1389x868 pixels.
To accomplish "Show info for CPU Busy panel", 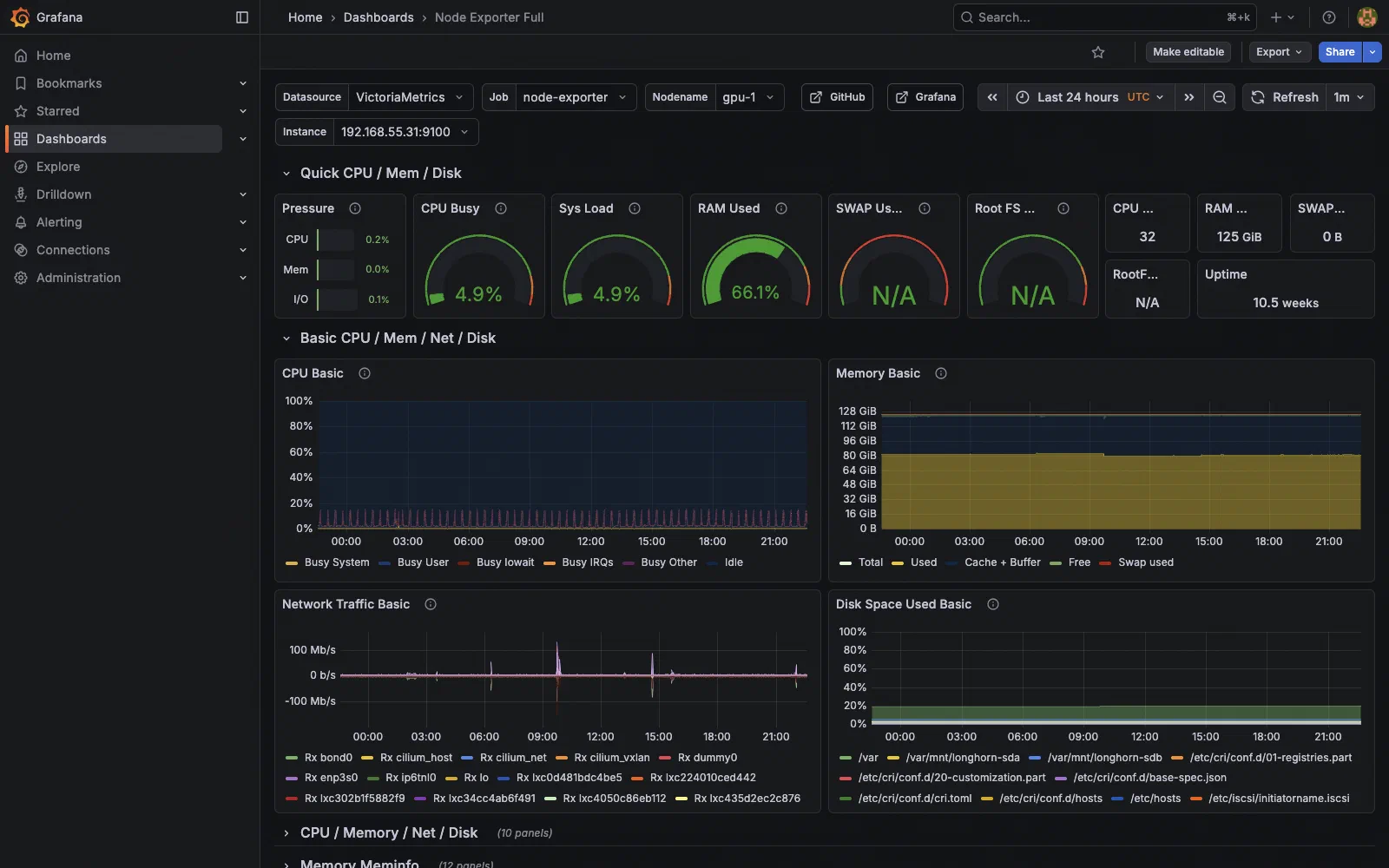I will coord(501,208).
